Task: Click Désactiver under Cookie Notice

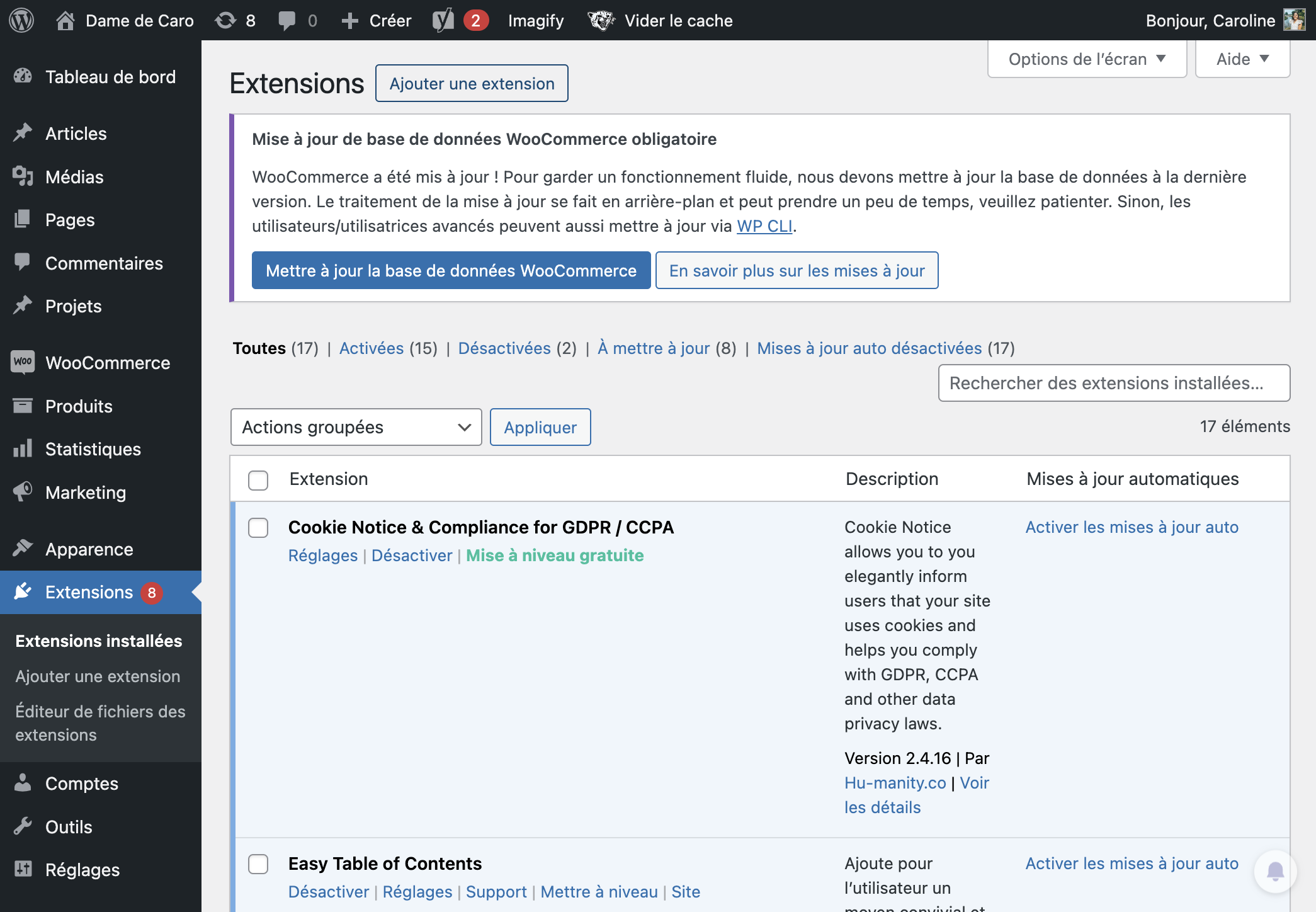Action: 412,556
